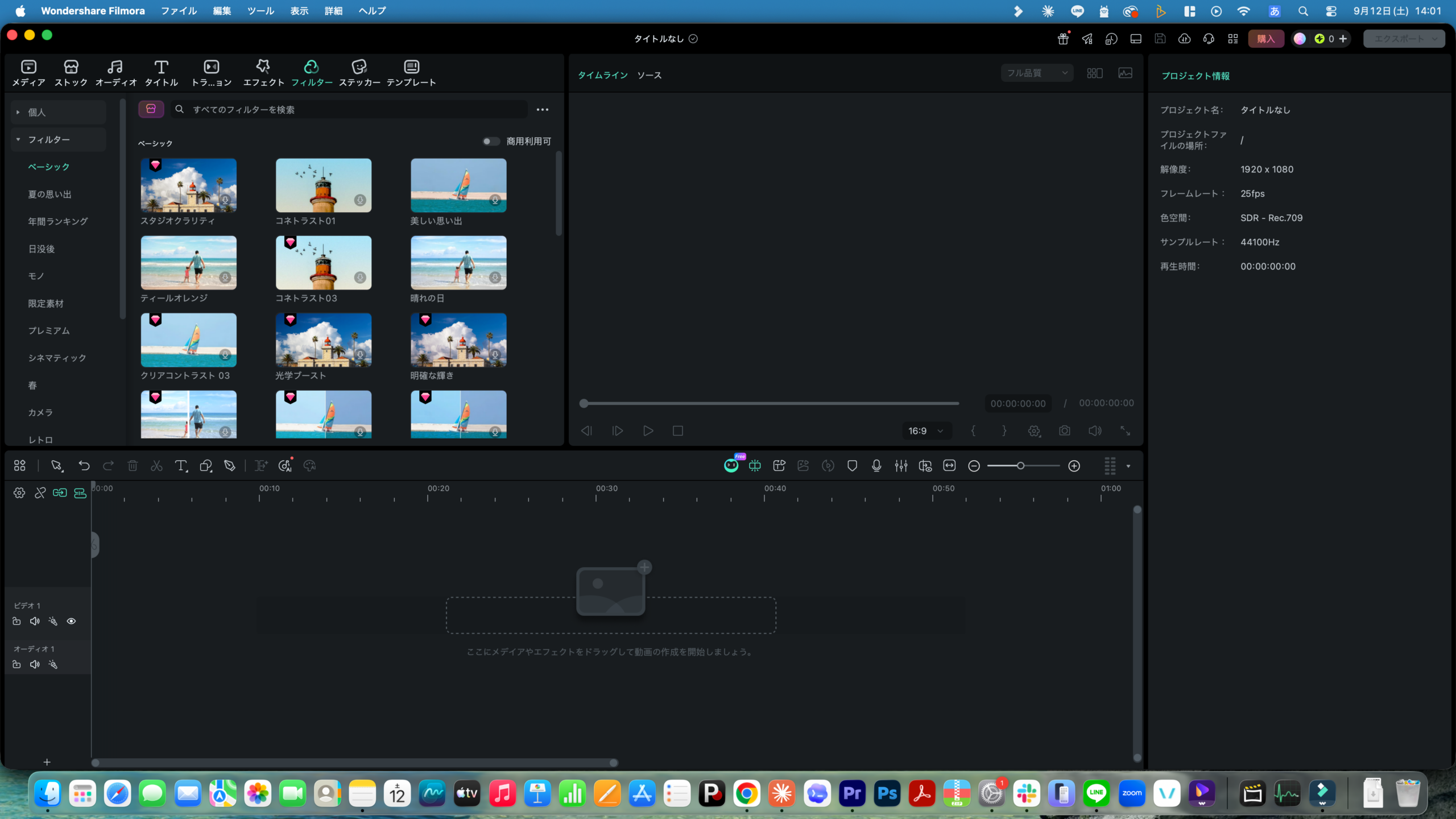Open preview settings gear icon

coord(1035,431)
